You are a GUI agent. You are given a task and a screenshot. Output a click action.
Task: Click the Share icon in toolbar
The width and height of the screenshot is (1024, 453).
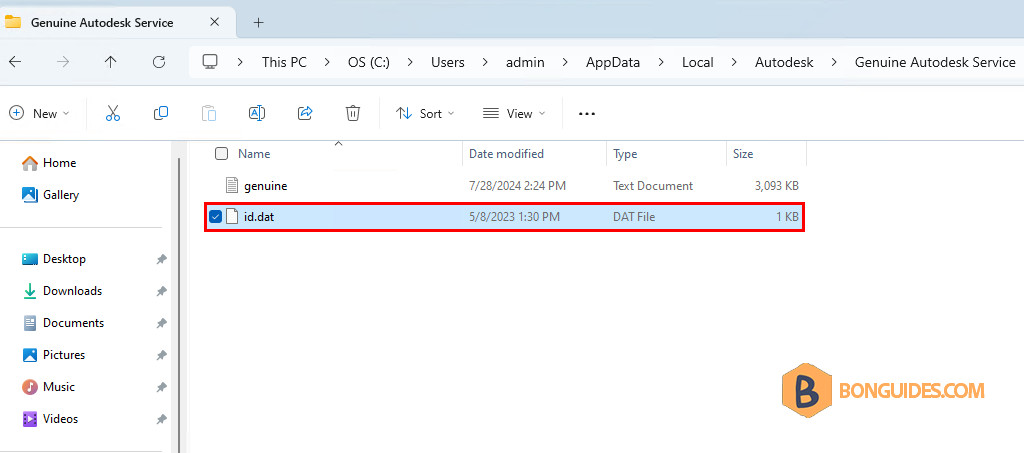click(x=305, y=113)
